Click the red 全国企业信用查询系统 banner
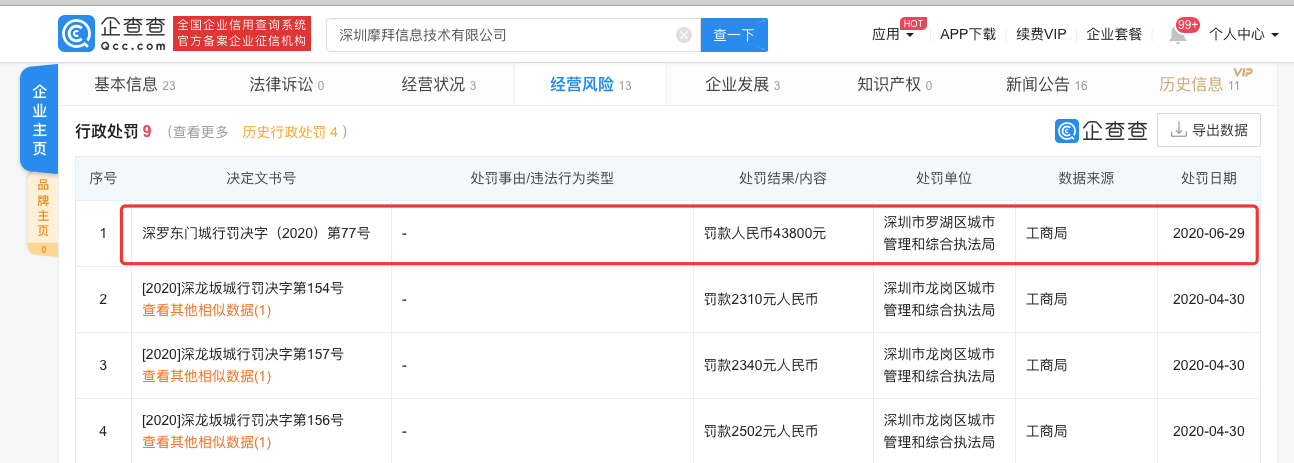This screenshot has width=1294, height=463. point(241,34)
